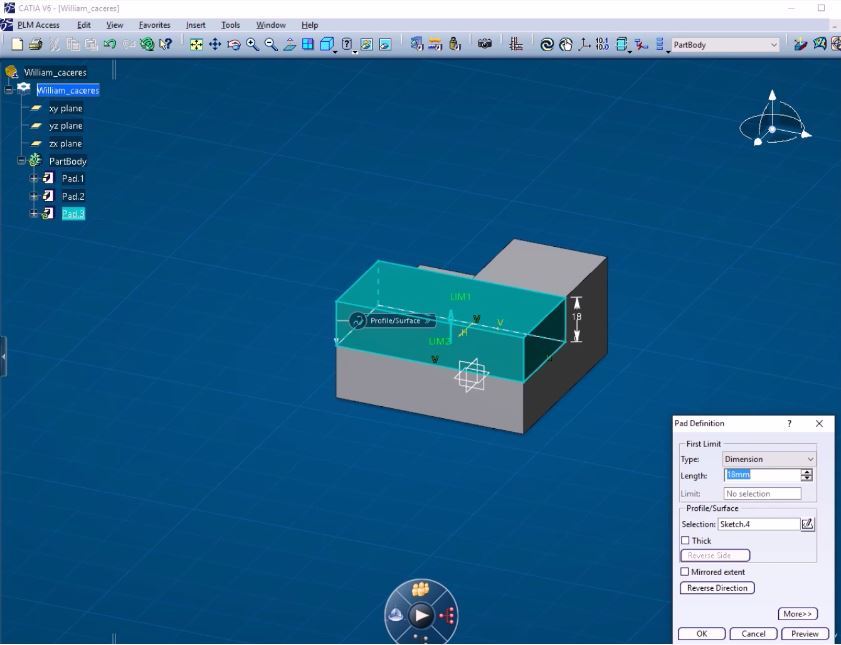Select the Pan view tool
Image resolution: width=841 pixels, height=645 pixels.
point(215,45)
